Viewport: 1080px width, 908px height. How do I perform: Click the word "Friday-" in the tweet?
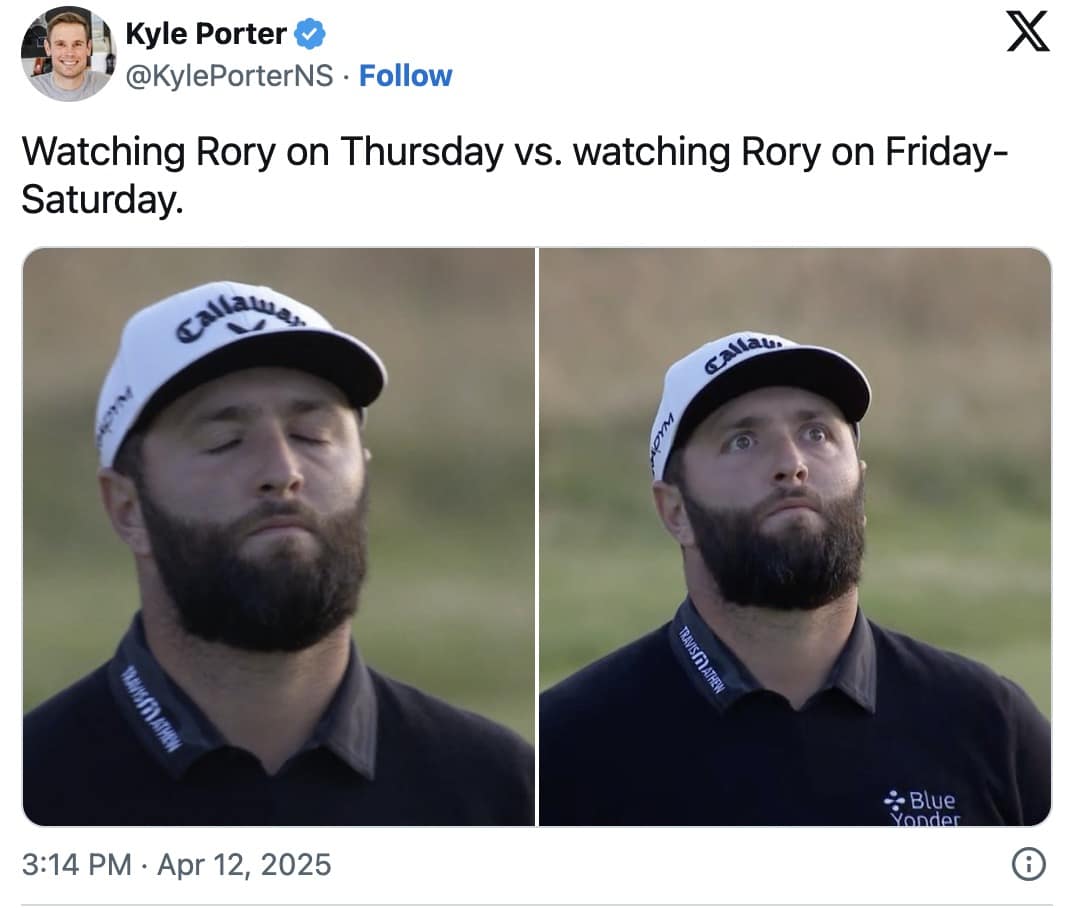click(946, 152)
